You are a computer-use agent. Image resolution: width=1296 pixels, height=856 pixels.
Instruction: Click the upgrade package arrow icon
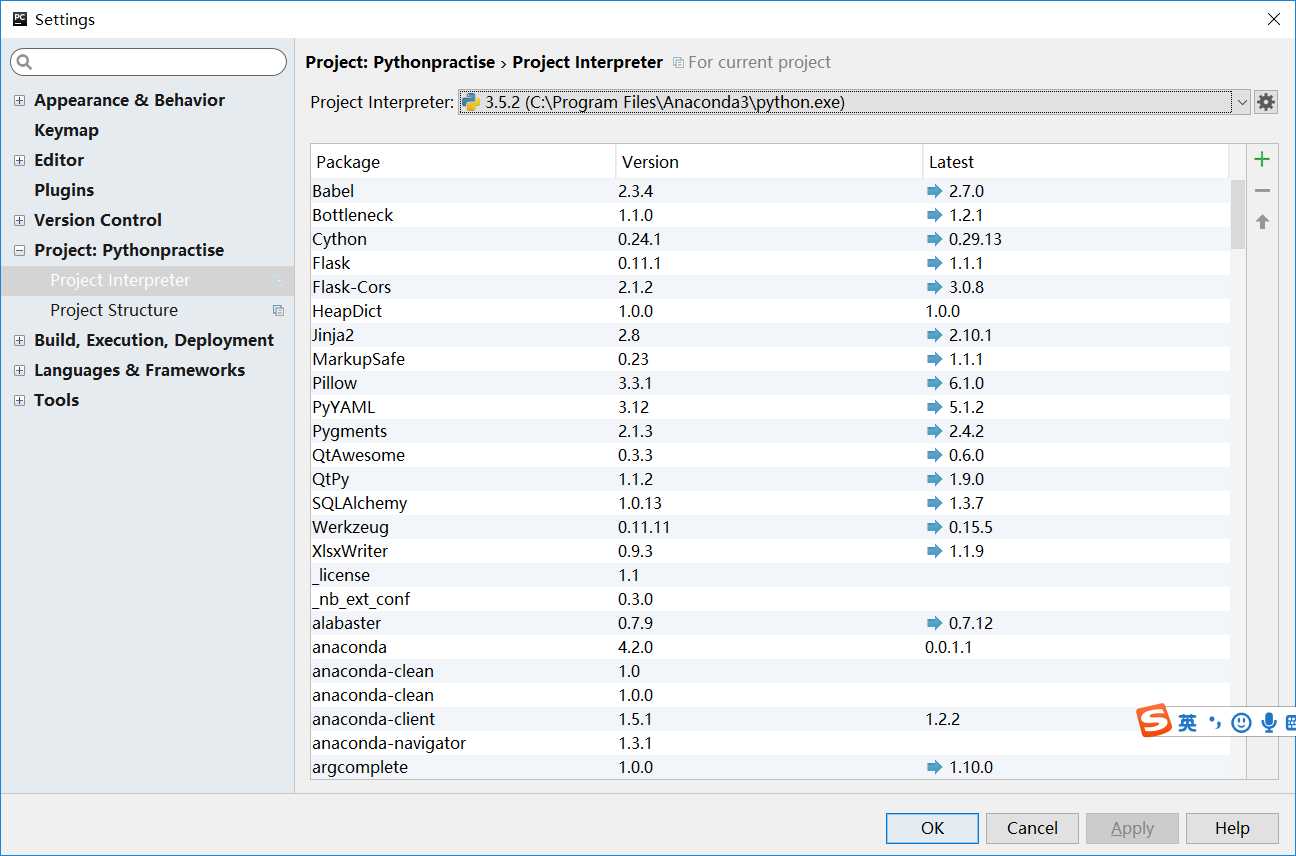[x=1262, y=221]
